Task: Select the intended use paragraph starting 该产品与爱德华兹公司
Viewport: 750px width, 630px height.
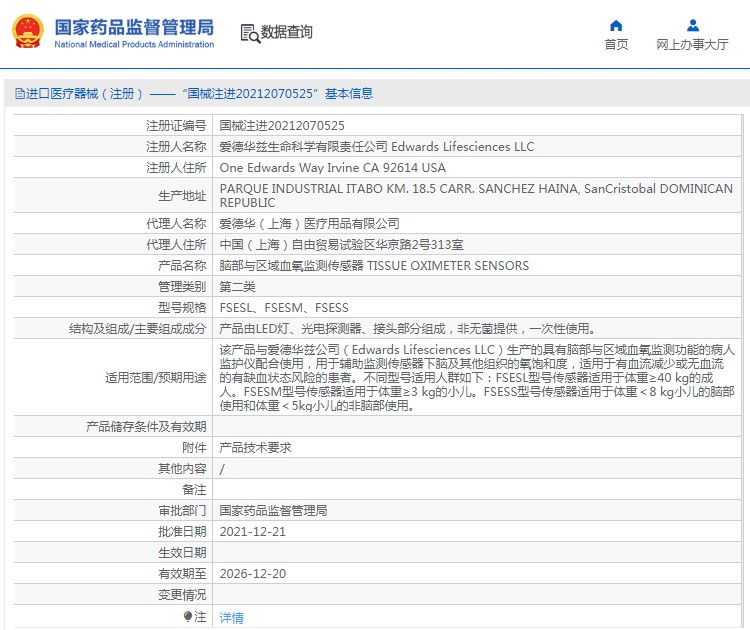Action: click(477, 377)
